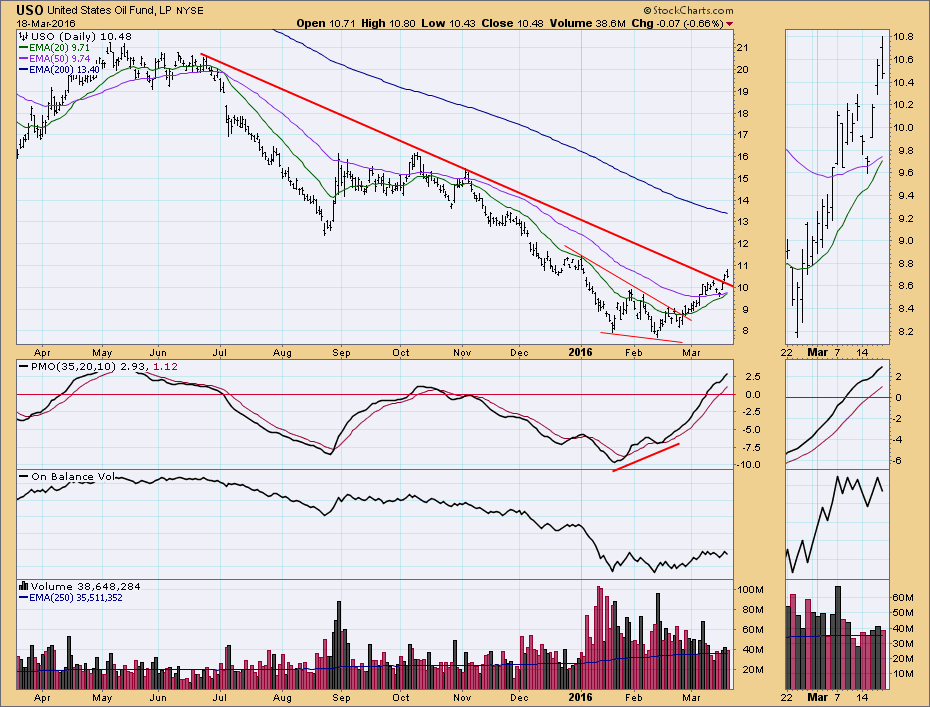Image resolution: width=930 pixels, height=707 pixels.
Task: Click the 10.8 label on the zoom panel axis
Action: (x=903, y=36)
